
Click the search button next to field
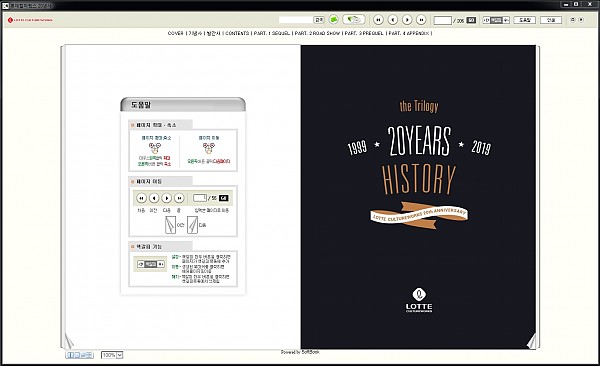[x=318, y=20]
